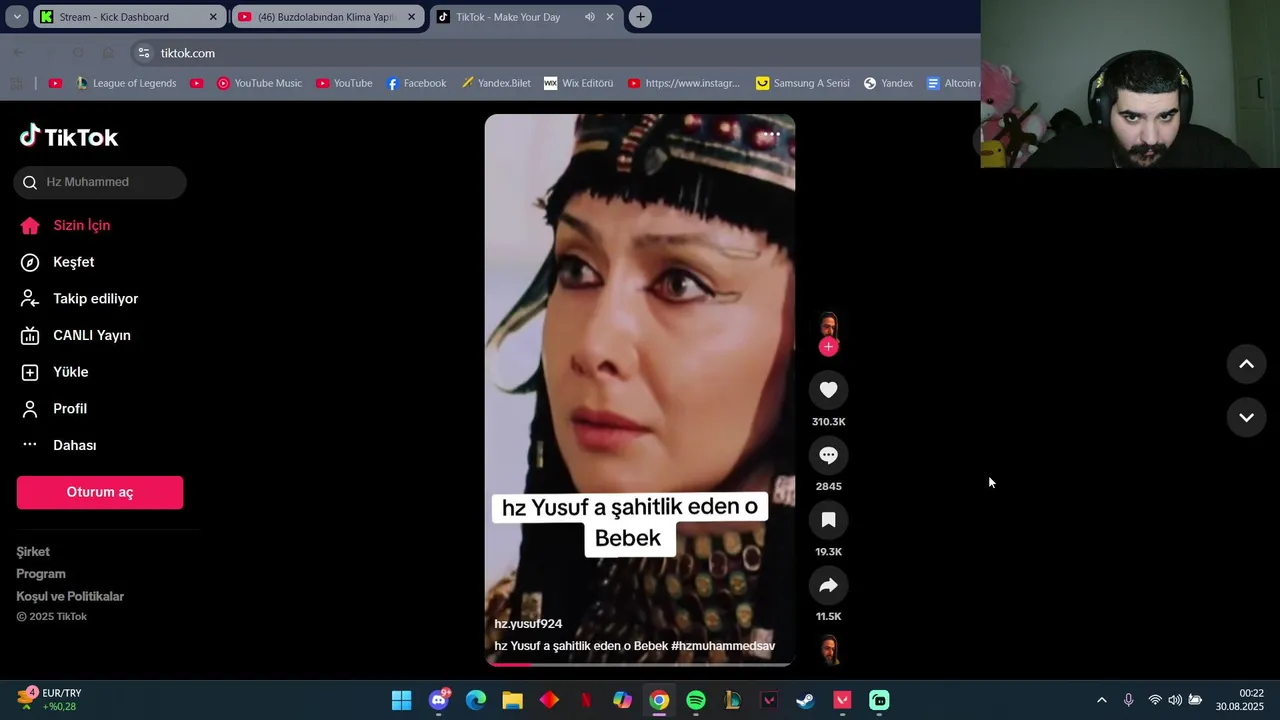Open the volume control in tray
1280x720 pixels.
tap(1175, 700)
